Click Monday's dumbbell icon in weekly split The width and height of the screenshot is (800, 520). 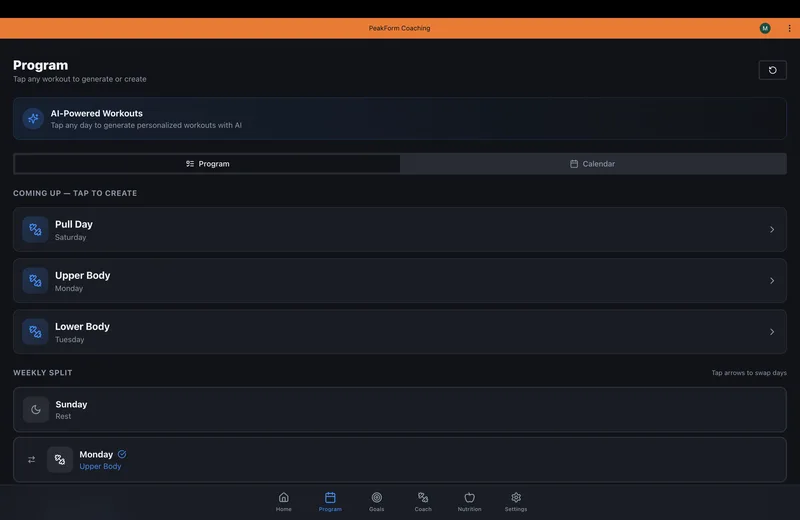(x=60, y=459)
